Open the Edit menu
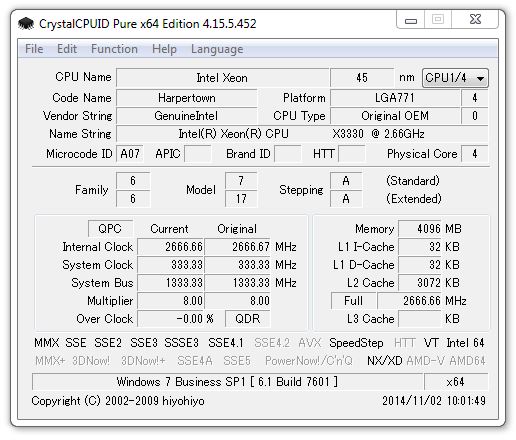The image size is (516, 440). pyautogui.click(x=67, y=49)
